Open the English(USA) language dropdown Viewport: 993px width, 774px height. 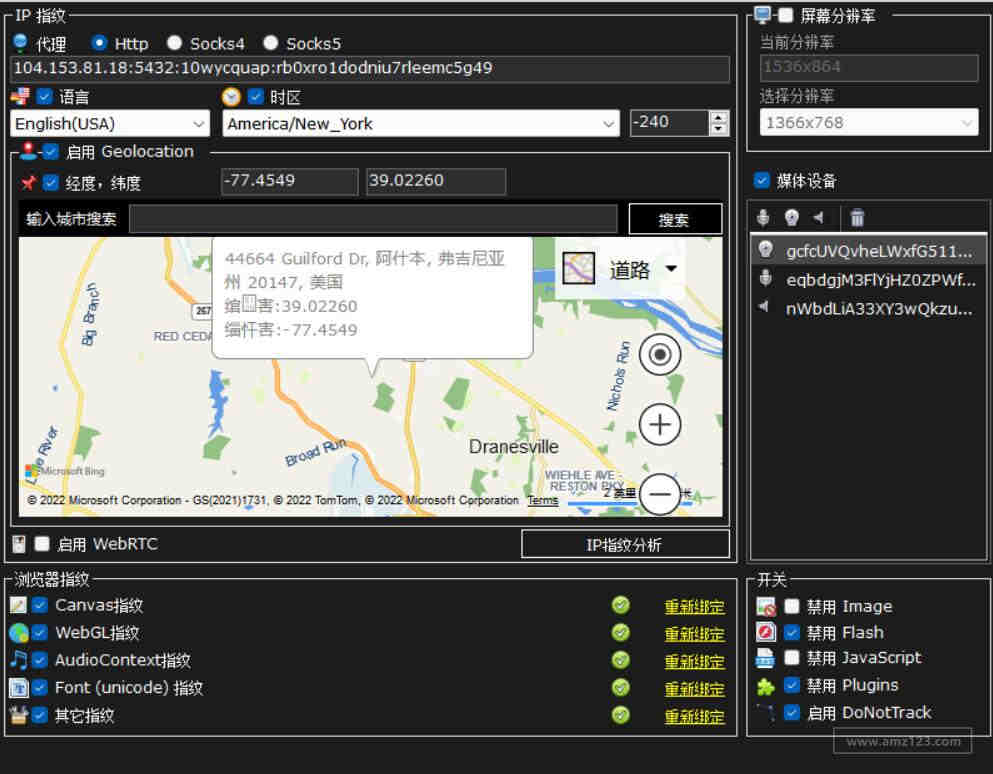110,124
